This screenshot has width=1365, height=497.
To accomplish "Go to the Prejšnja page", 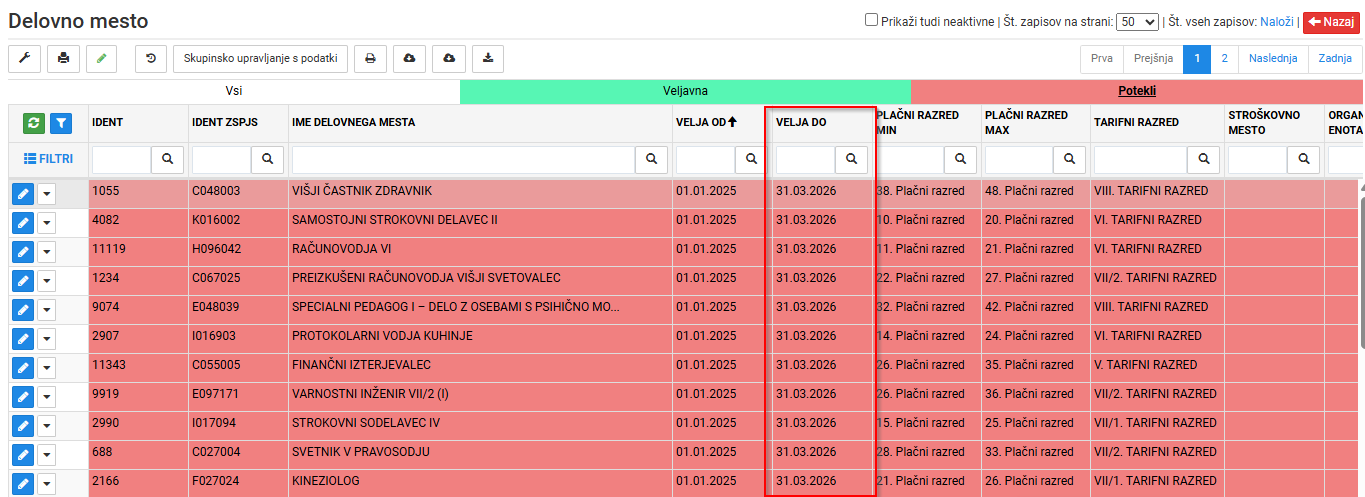I will point(1153,59).
